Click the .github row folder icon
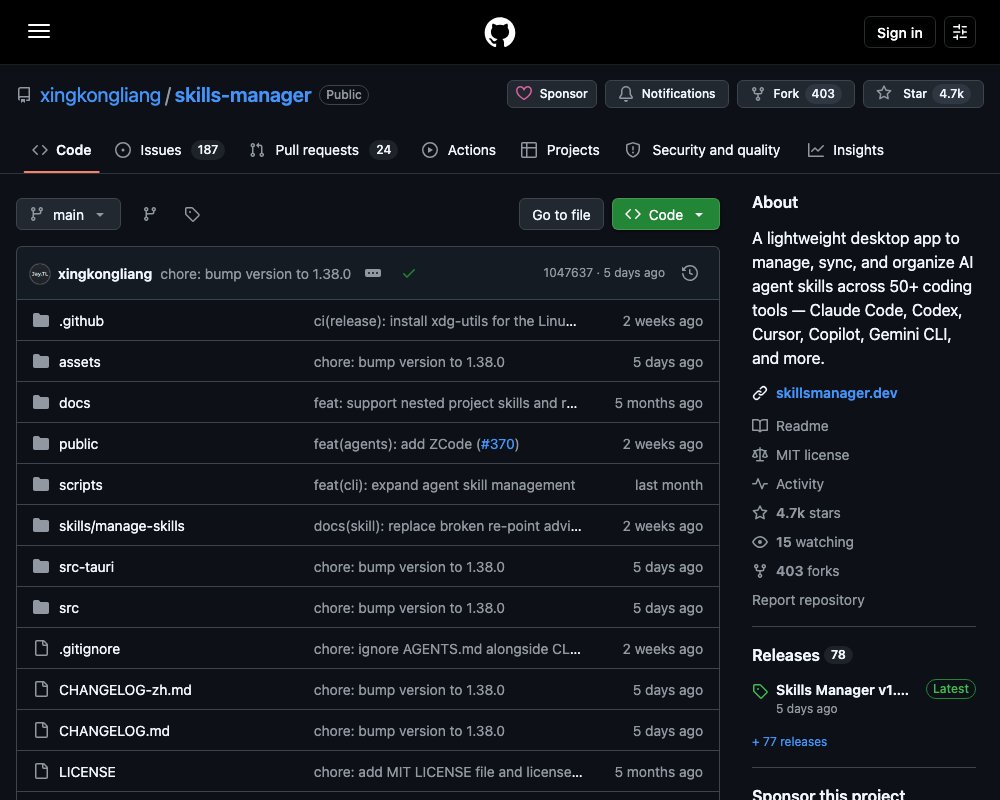Image resolution: width=1000 pixels, height=800 pixels. (x=41, y=320)
